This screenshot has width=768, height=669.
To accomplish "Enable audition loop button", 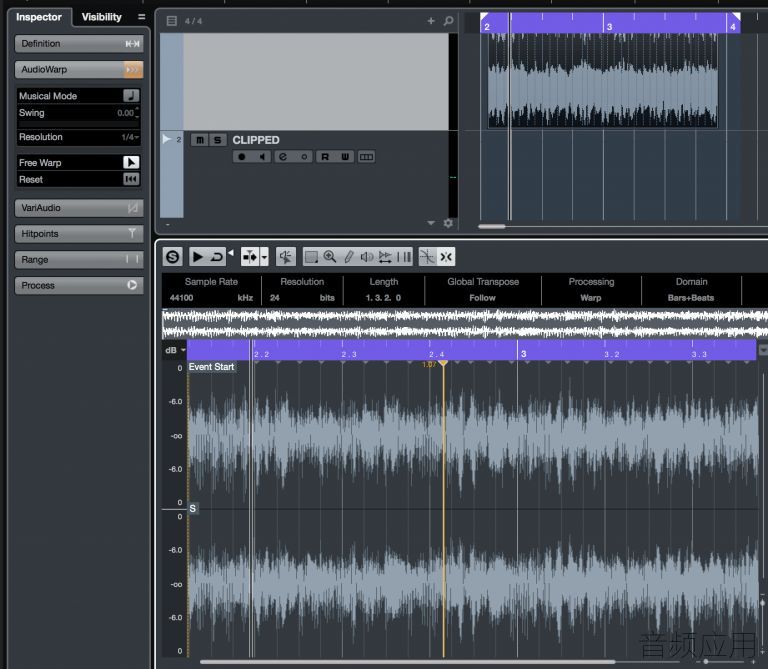I will [216, 257].
